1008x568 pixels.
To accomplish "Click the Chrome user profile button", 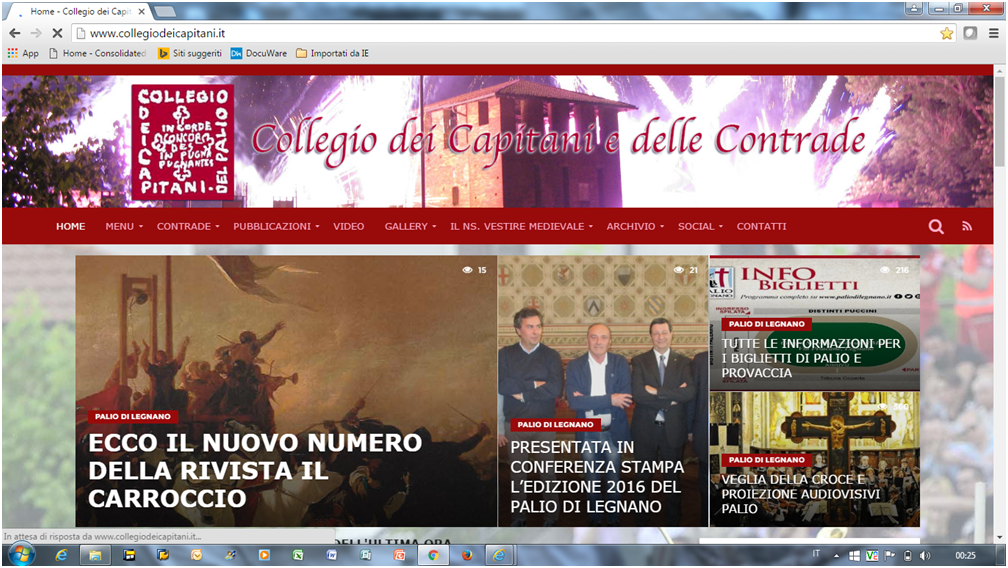I will click(914, 8).
